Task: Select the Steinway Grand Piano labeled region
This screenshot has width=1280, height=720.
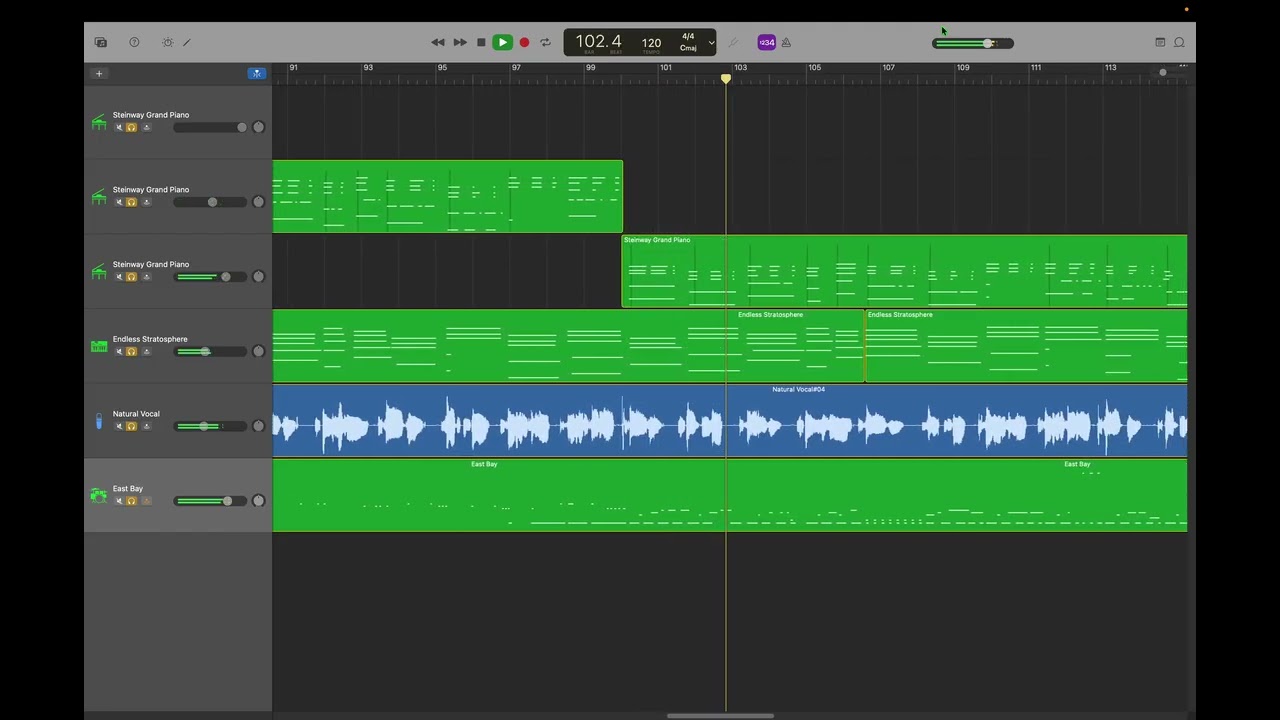Action: 904,271
